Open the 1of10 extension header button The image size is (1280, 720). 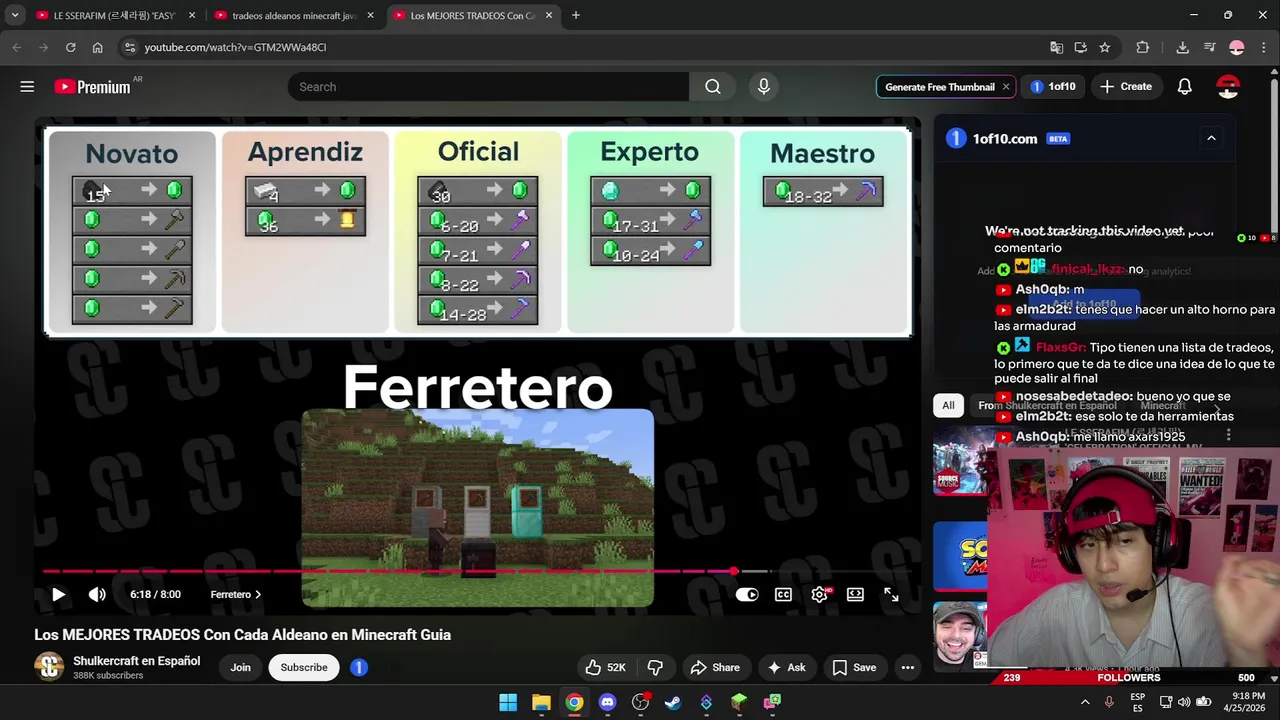click(x=1053, y=87)
